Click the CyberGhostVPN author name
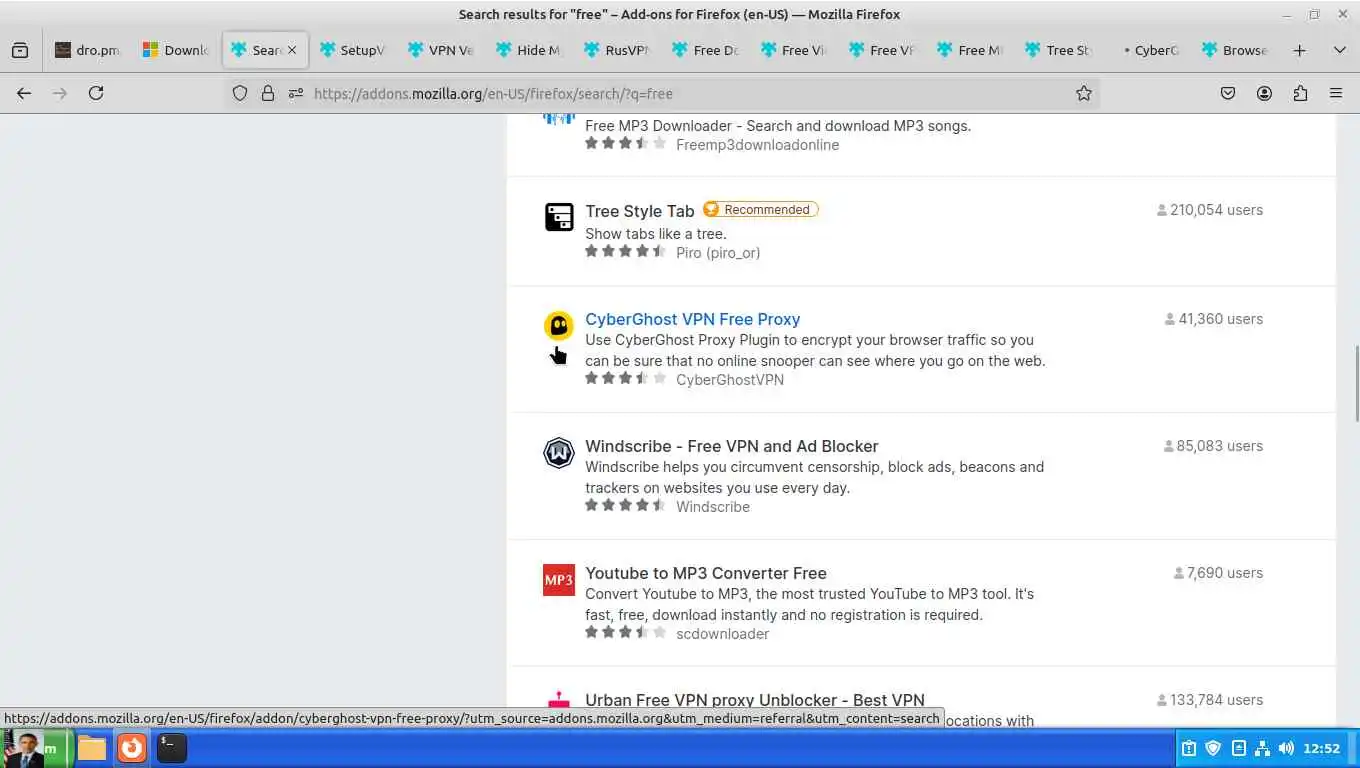The height and width of the screenshot is (768, 1360). [x=730, y=380]
